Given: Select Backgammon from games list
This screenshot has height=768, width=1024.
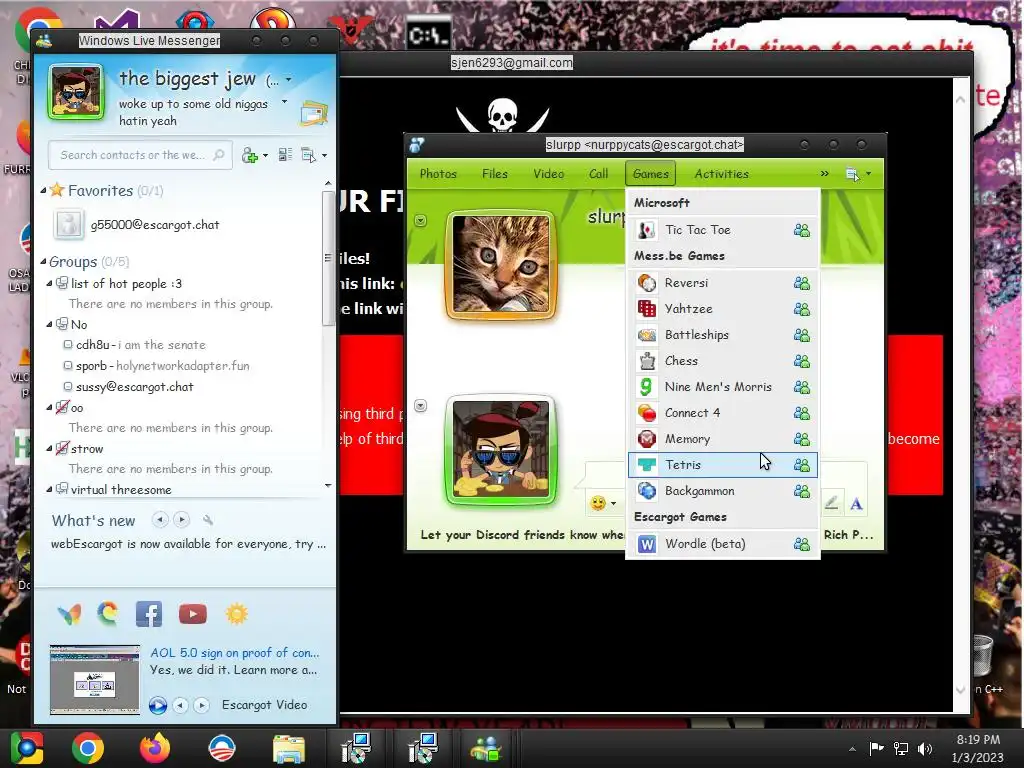Looking at the screenshot, I should tap(722, 491).
